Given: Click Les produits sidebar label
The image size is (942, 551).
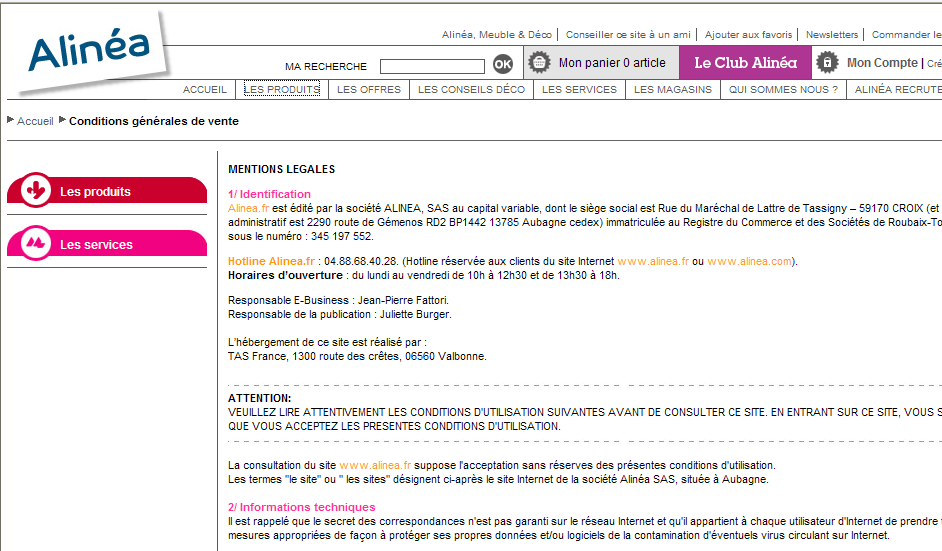Looking at the screenshot, I should click(x=96, y=192).
